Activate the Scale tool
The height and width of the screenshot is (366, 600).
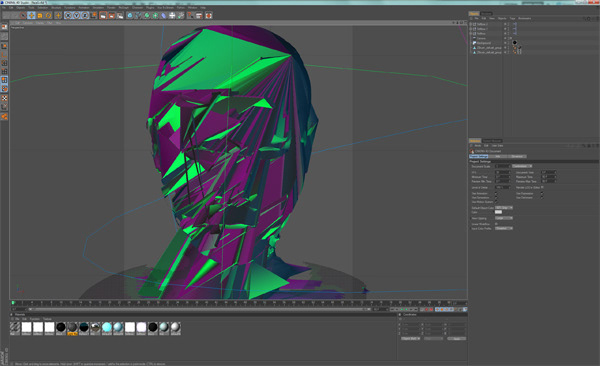(40, 15)
